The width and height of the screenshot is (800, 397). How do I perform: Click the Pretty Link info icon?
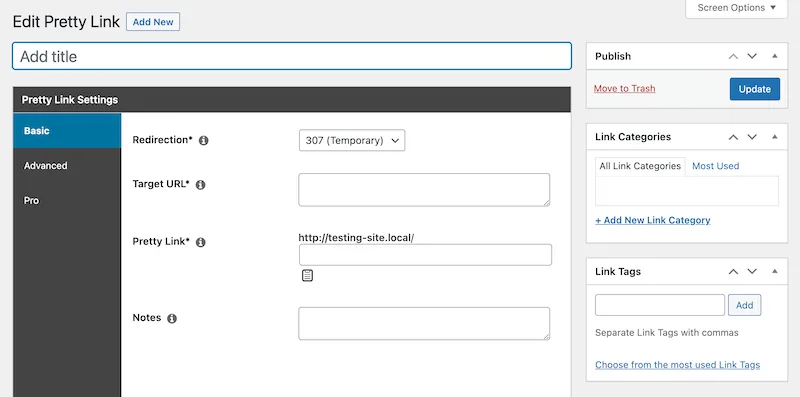[201, 242]
